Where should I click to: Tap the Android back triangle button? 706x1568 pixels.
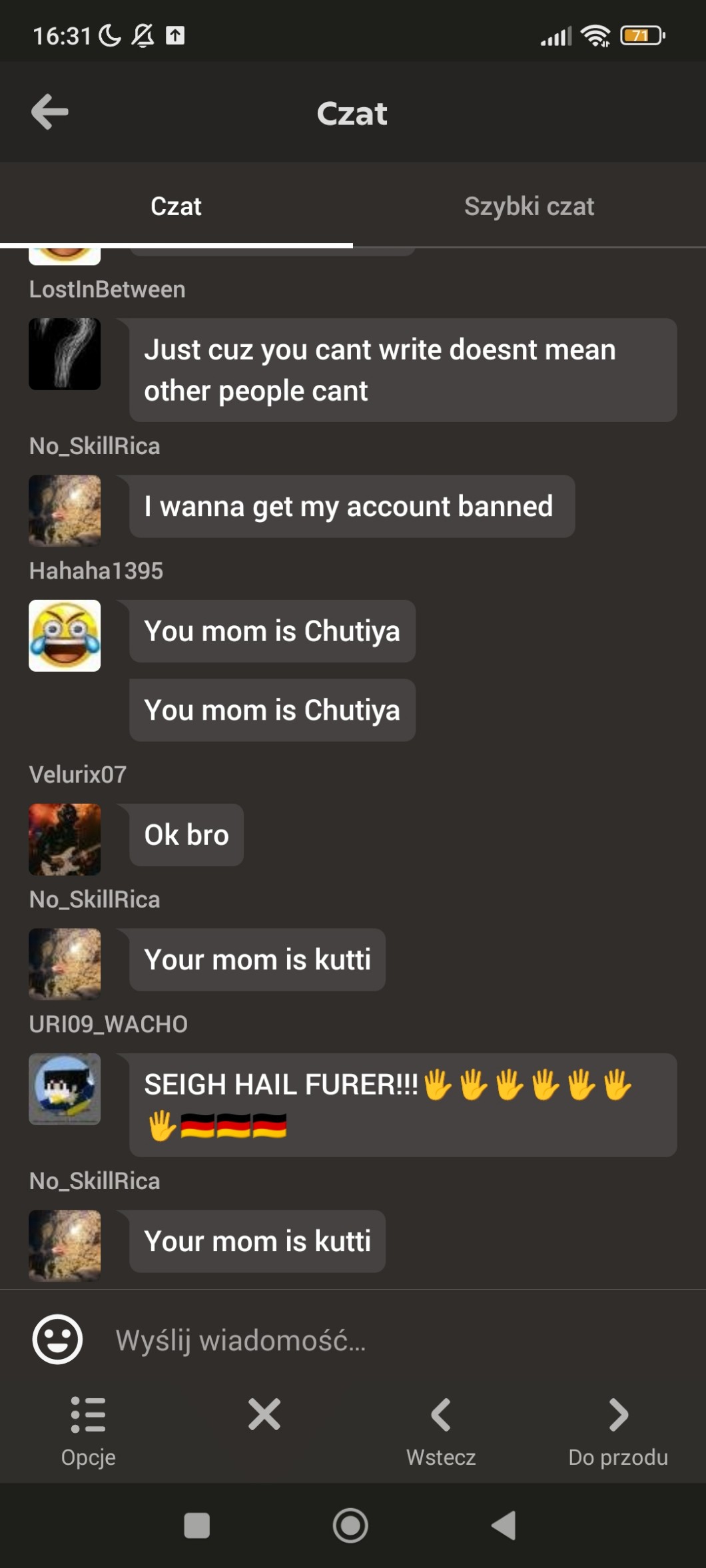tap(504, 1525)
